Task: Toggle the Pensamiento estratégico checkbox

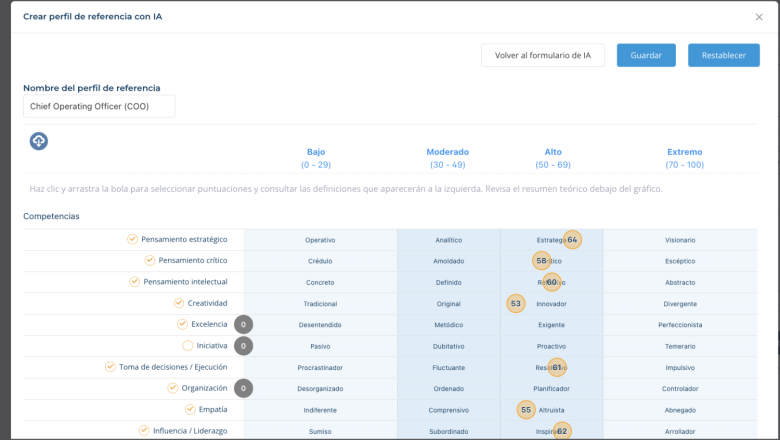Action: click(132, 239)
